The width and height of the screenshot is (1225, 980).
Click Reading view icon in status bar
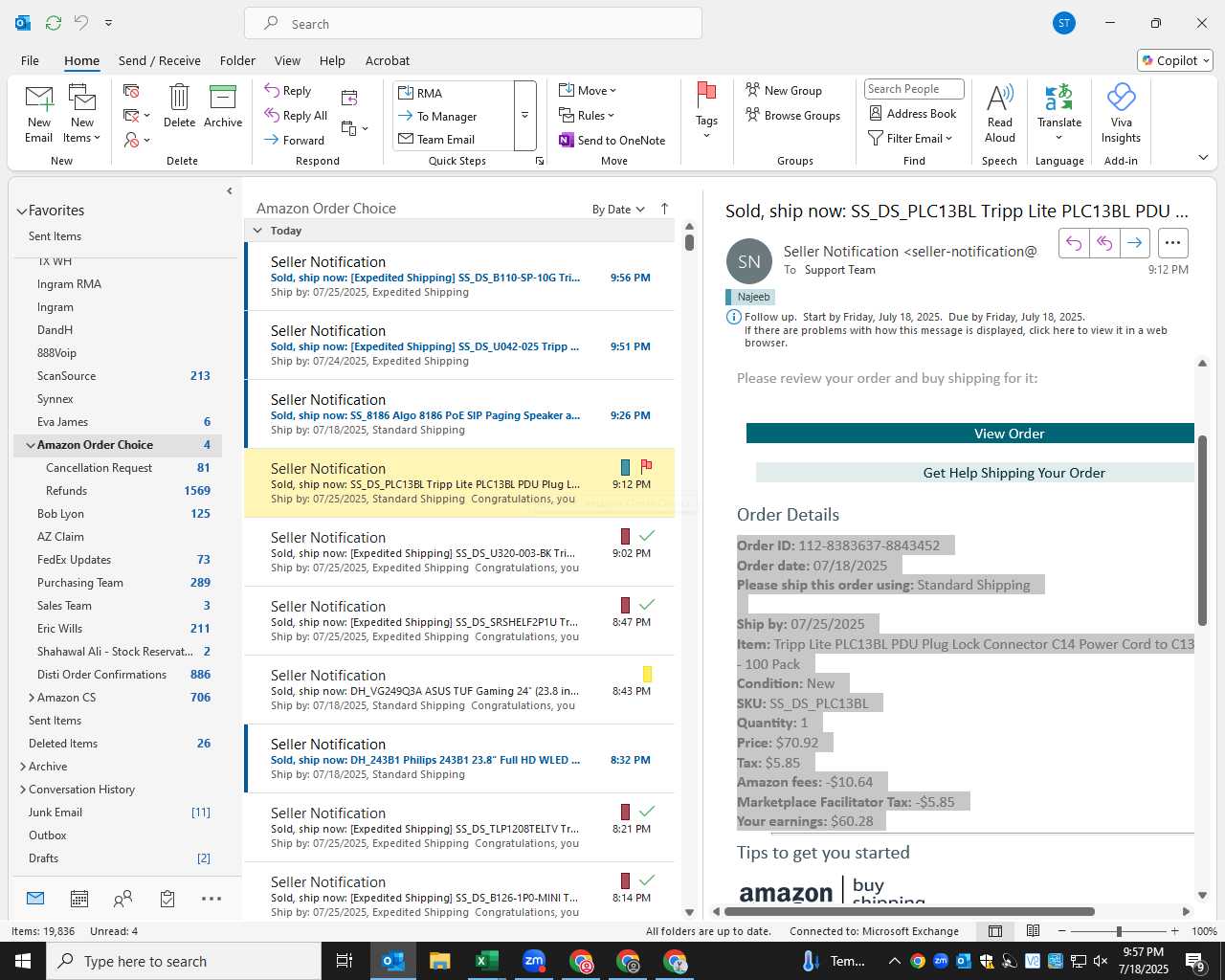tap(1034, 931)
